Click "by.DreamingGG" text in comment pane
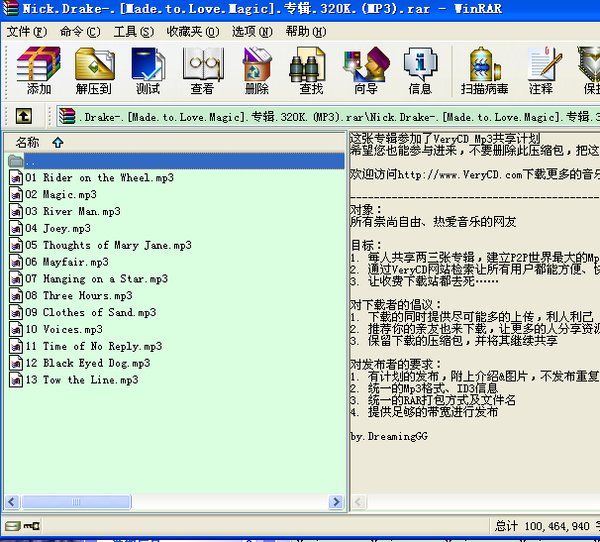The image size is (600, 542). click(x=389, y=436)
